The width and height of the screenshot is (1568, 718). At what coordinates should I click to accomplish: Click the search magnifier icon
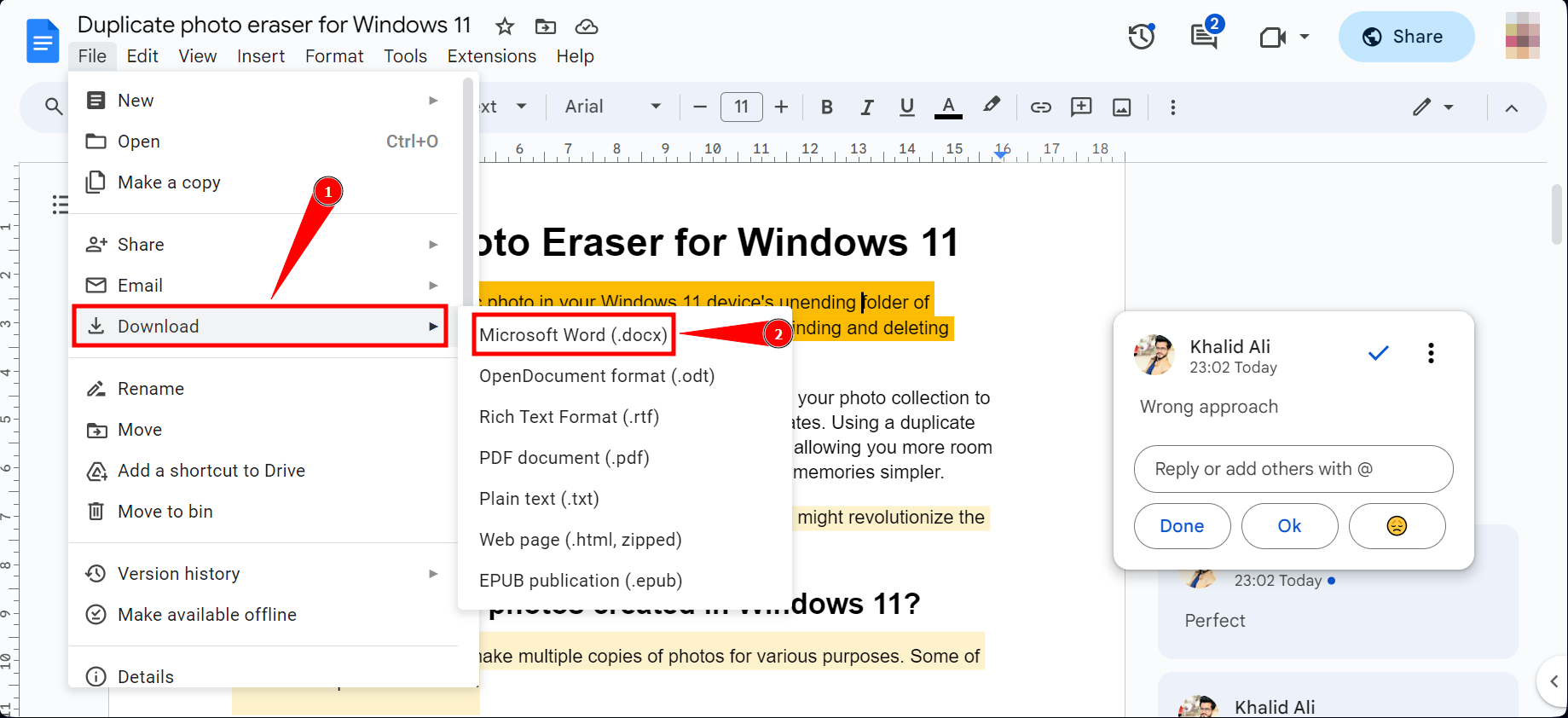(x=54, y=107)
